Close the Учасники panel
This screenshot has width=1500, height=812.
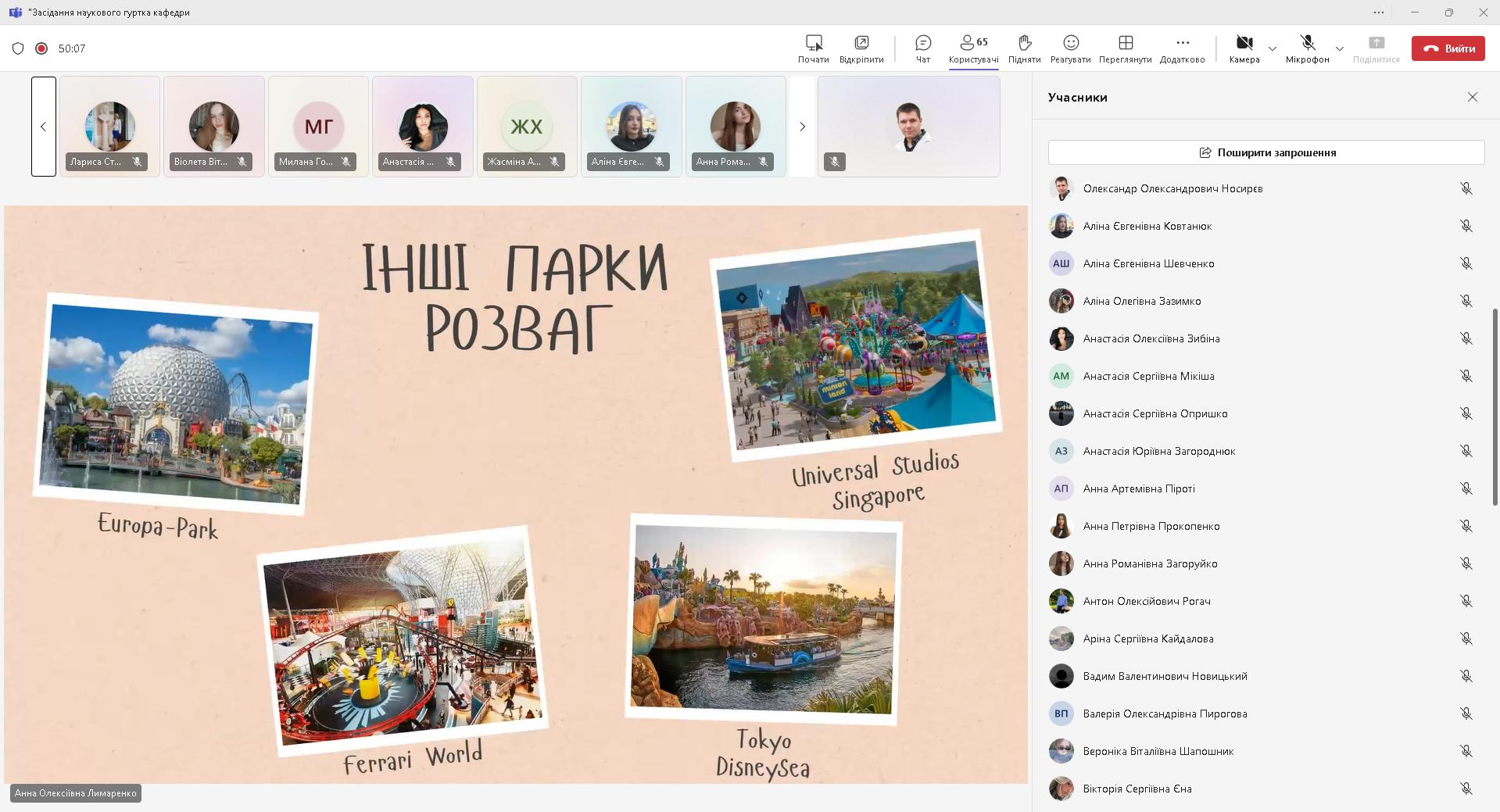coord(1473,97)
